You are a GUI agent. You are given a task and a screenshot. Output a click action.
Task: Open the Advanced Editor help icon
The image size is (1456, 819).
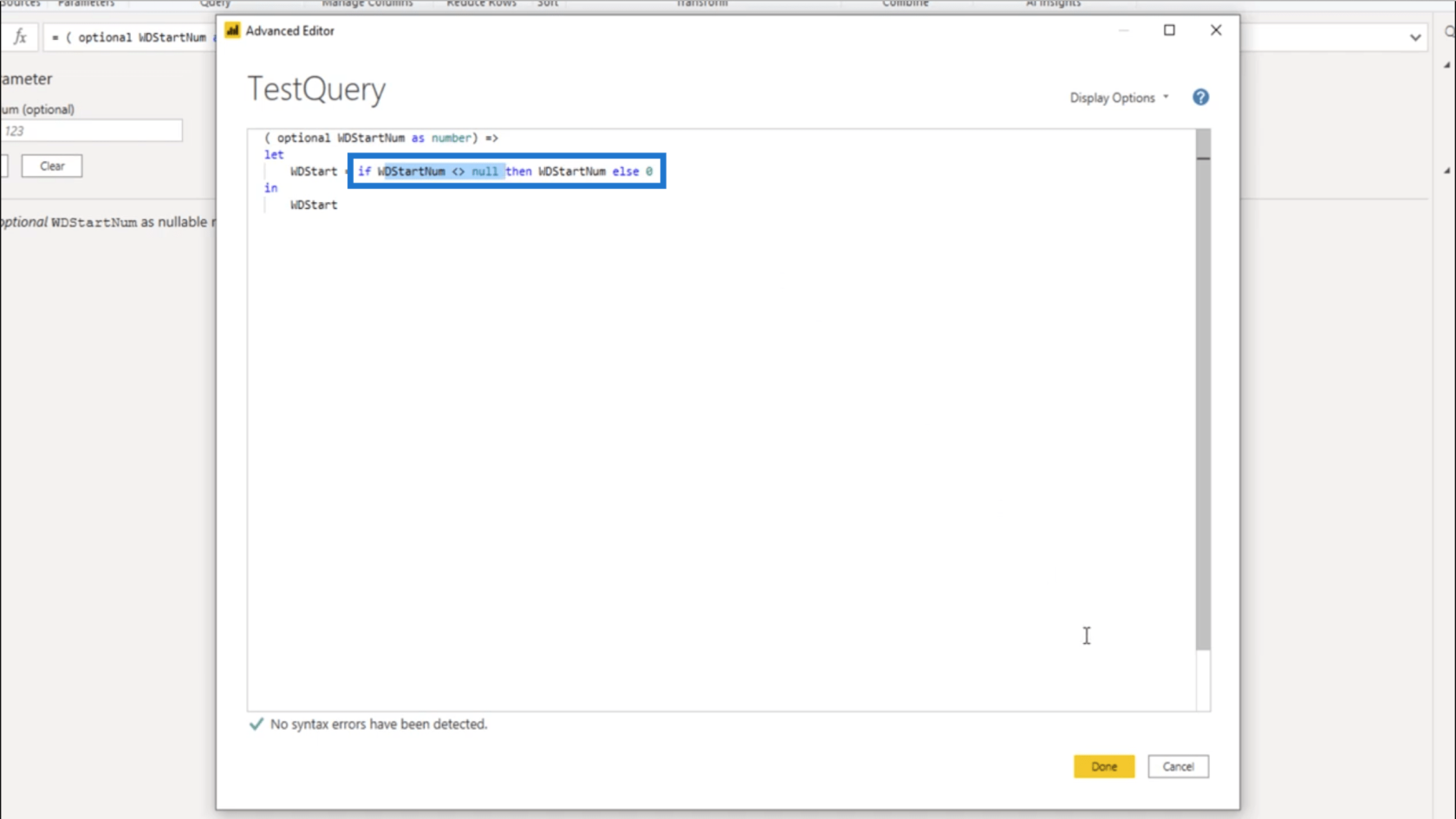click(1200, 97)
